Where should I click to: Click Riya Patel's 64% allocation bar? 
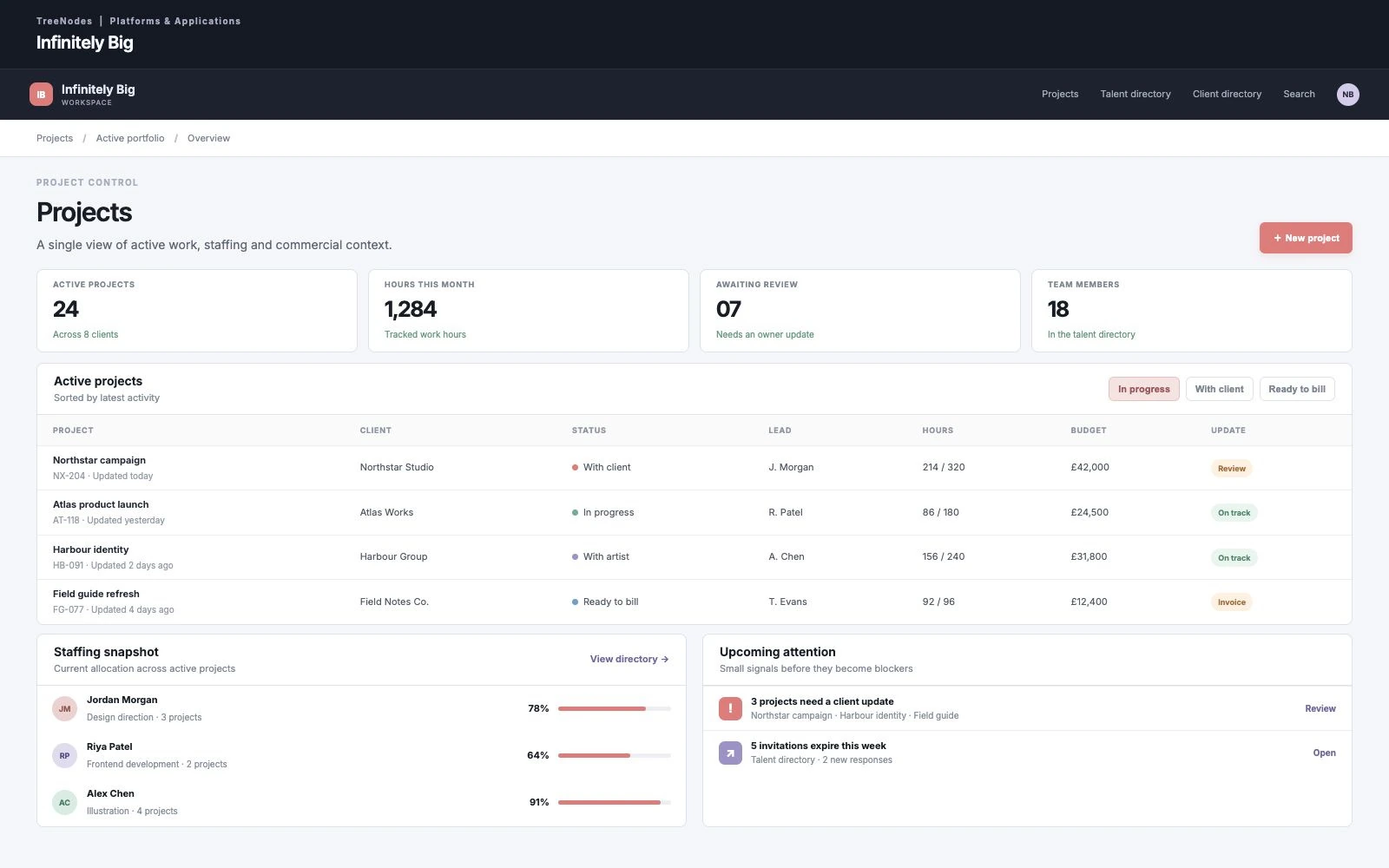pos(615,756)
